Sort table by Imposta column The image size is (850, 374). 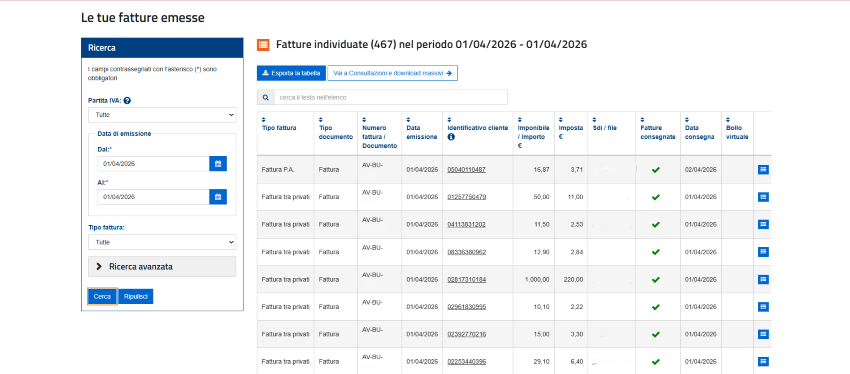tap(562, 119)
